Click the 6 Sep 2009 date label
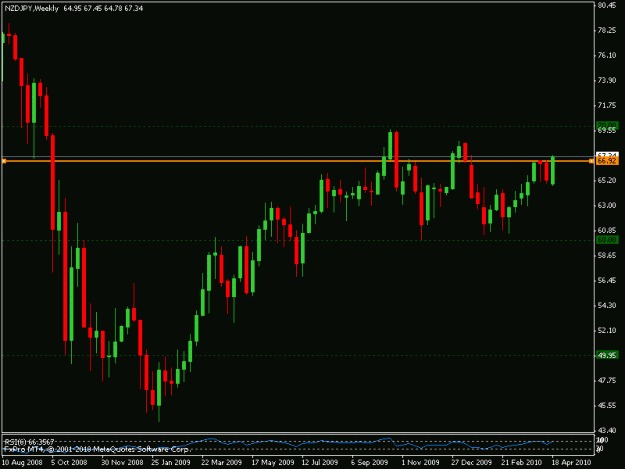This screenshot has height=469, width=625. click(x=369, y=463)
